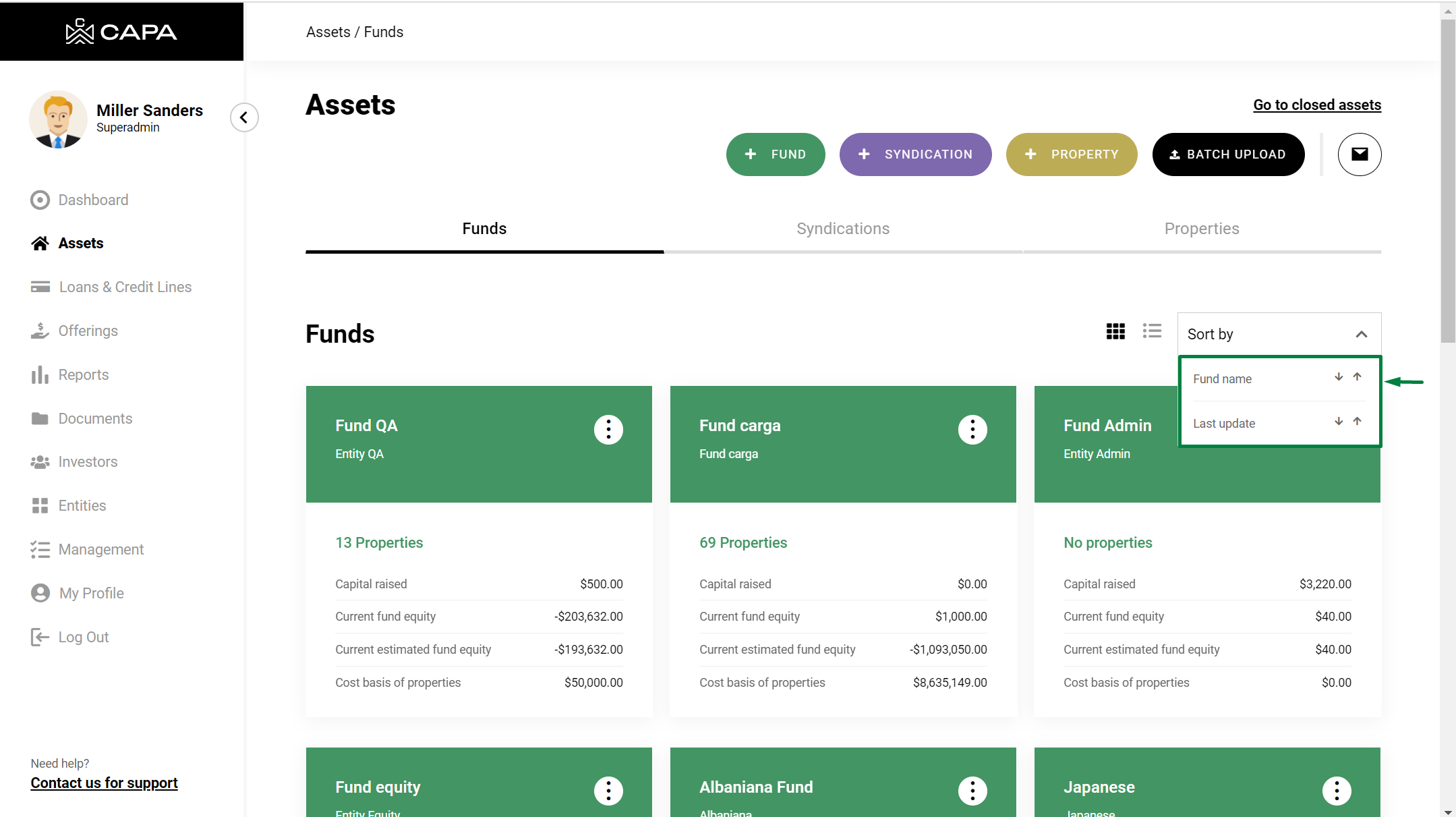This screenshot has width=1456, height=817.
Task: Switch to grid view layout
Action: pyautogui.click(x=1115, y=331)
